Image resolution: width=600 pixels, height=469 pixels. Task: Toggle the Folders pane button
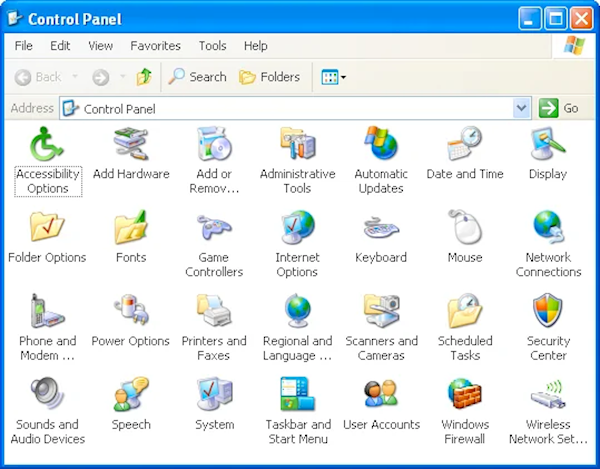click(269, 77)
